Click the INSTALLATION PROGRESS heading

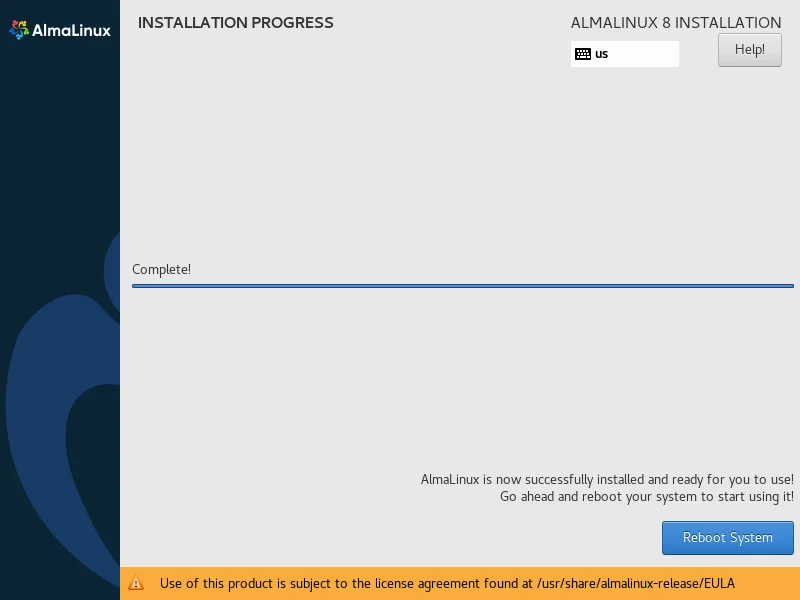click(x=236, y=23)
